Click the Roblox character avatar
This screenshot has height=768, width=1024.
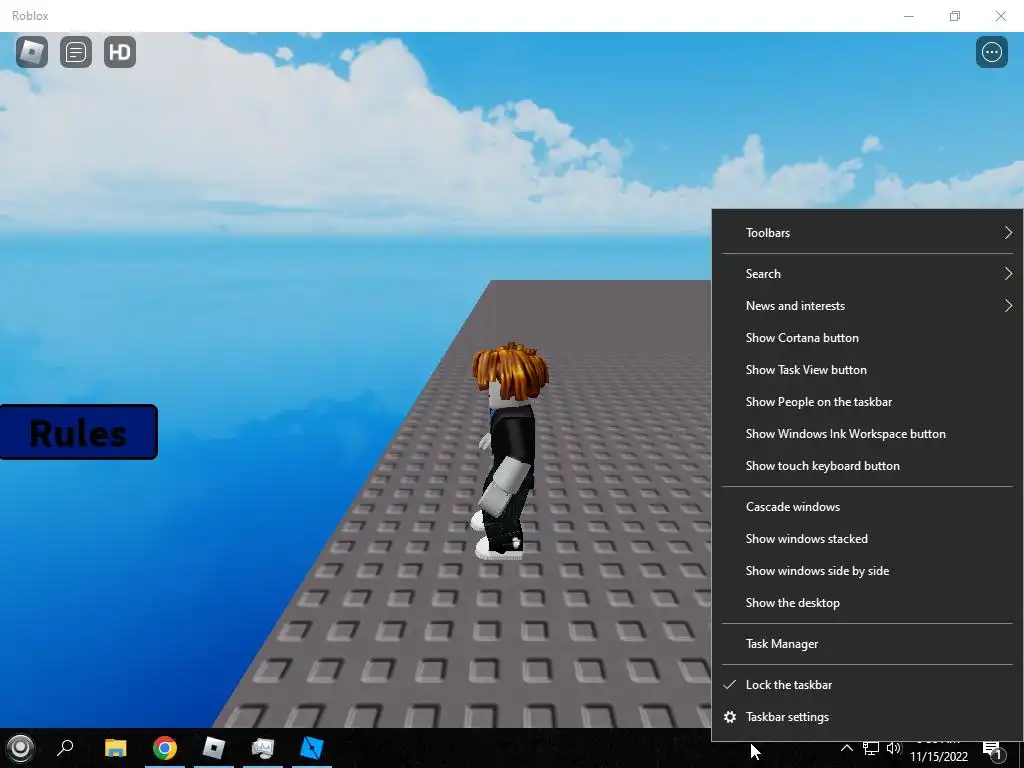(509, 451)
